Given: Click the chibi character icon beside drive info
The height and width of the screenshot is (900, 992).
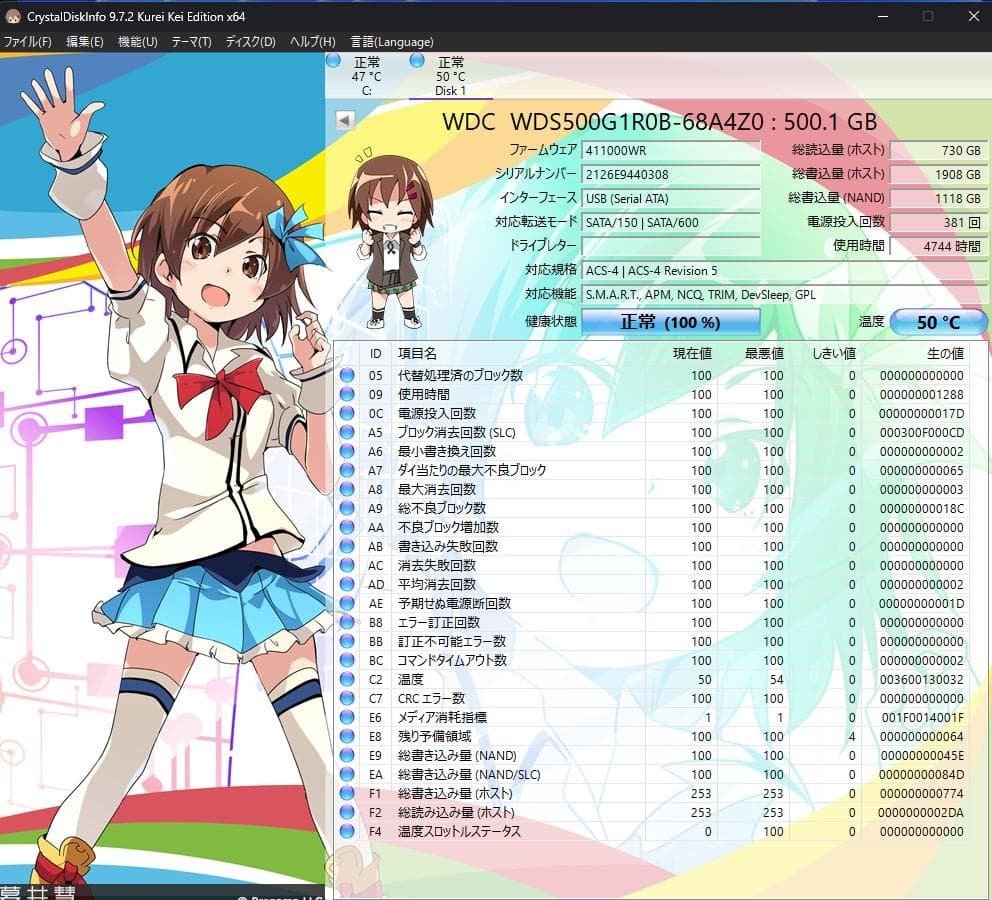Looking at the screenshot, I should (390, 239).
